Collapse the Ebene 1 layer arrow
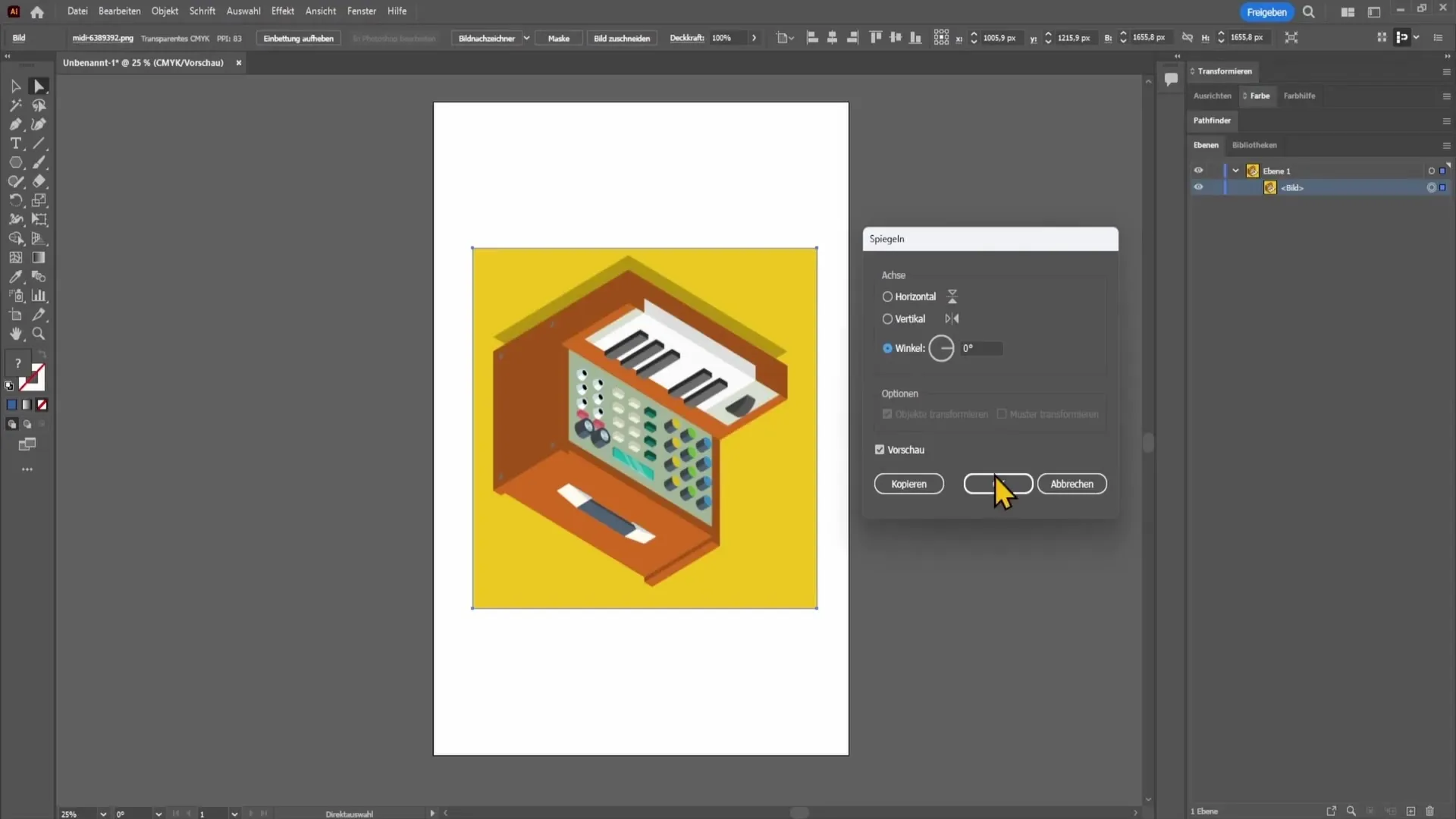 (1235, 171)
